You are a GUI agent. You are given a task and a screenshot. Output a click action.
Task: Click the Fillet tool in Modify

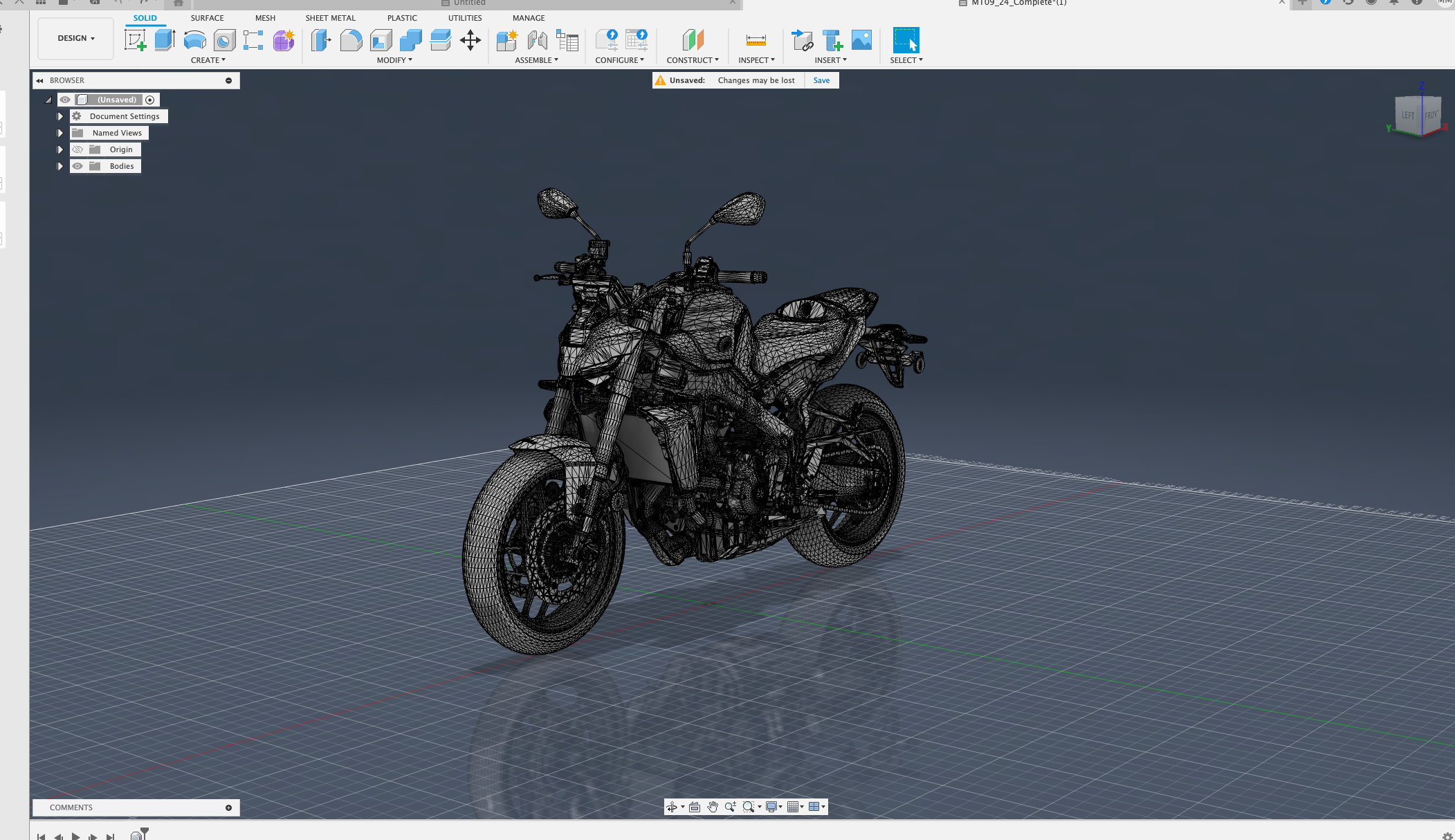(351, 40)
